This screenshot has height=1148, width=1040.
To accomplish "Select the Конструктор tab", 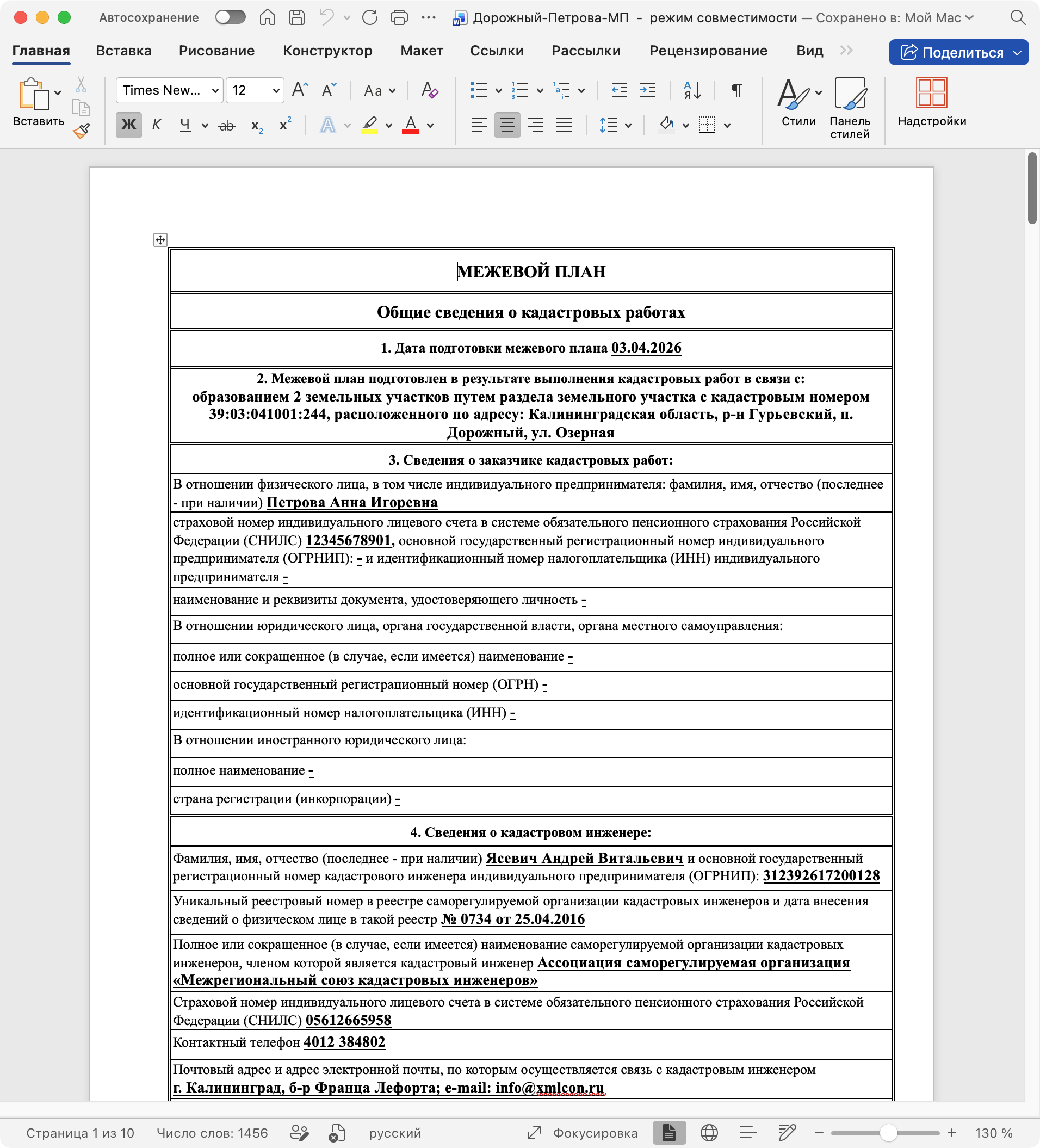I will (328, 51).
